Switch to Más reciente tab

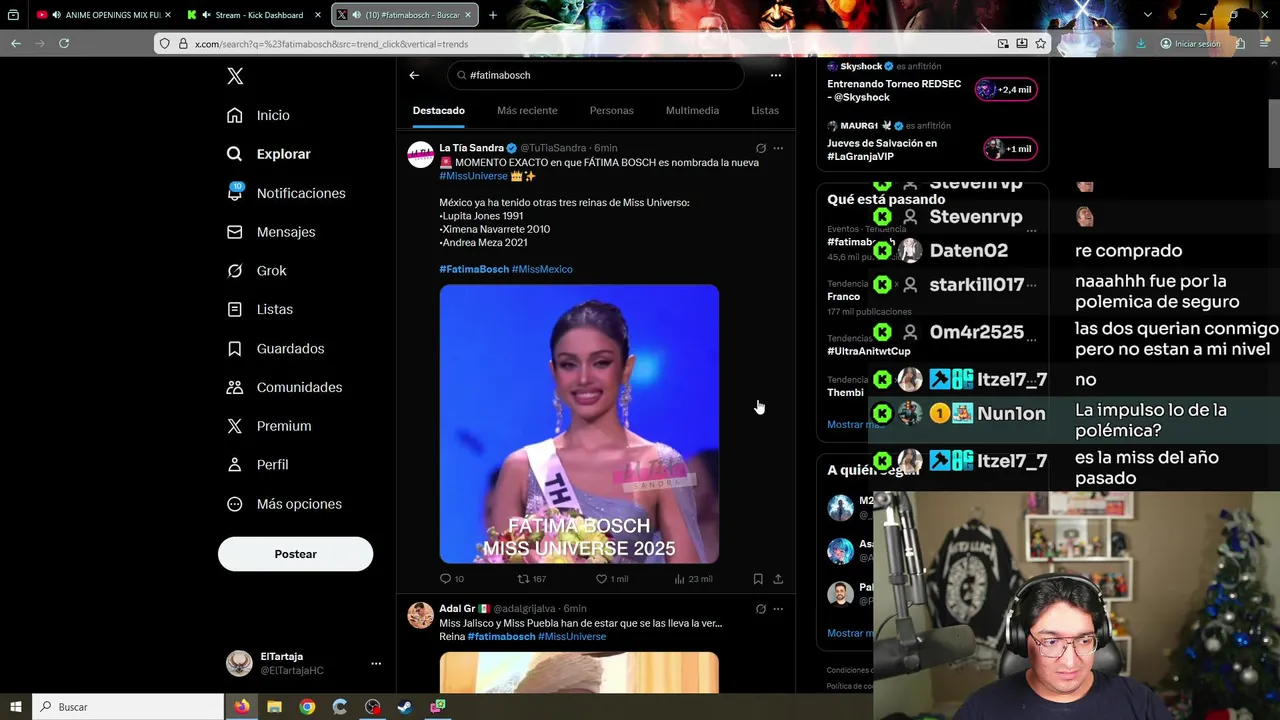coord(527,111)
